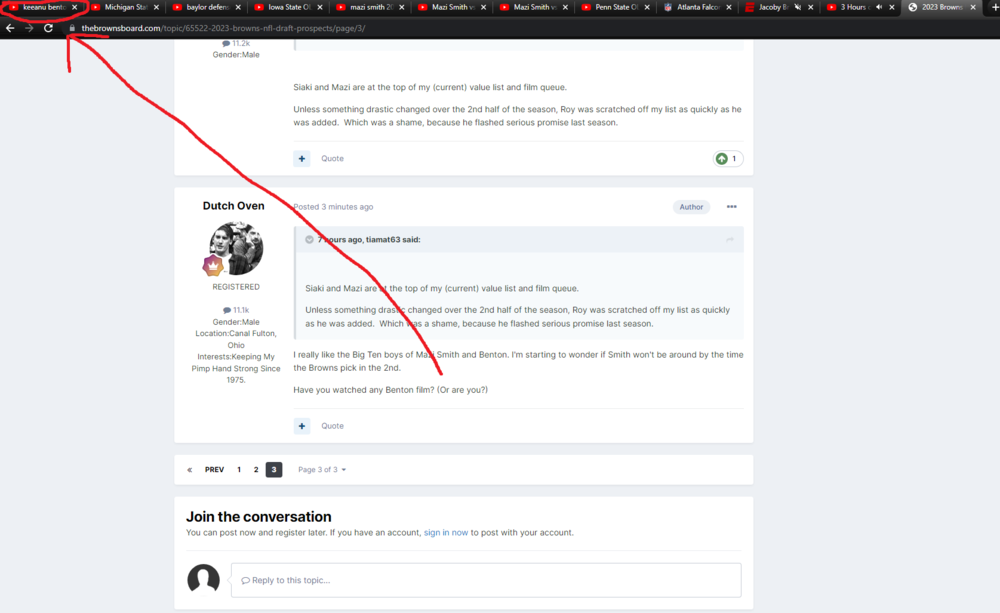Close the keeanu benton tab
Viewport: 1000px width, 613px height.
pos(75,7)
